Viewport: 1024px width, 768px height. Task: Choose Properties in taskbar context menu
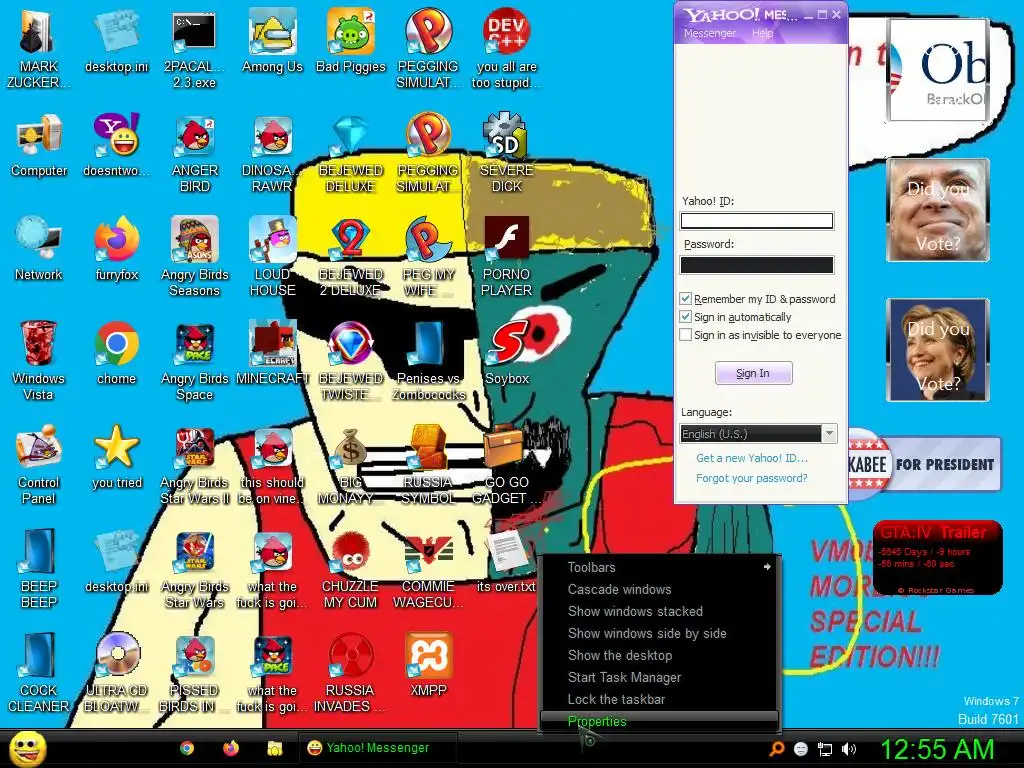click(660, 721)
